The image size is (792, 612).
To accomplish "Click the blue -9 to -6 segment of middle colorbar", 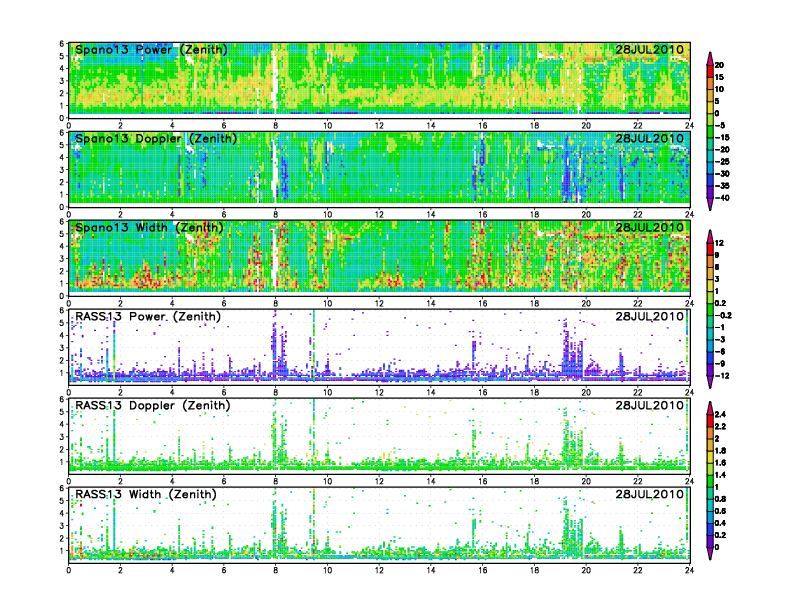I will pyautogui.click(x=710, y=358).
